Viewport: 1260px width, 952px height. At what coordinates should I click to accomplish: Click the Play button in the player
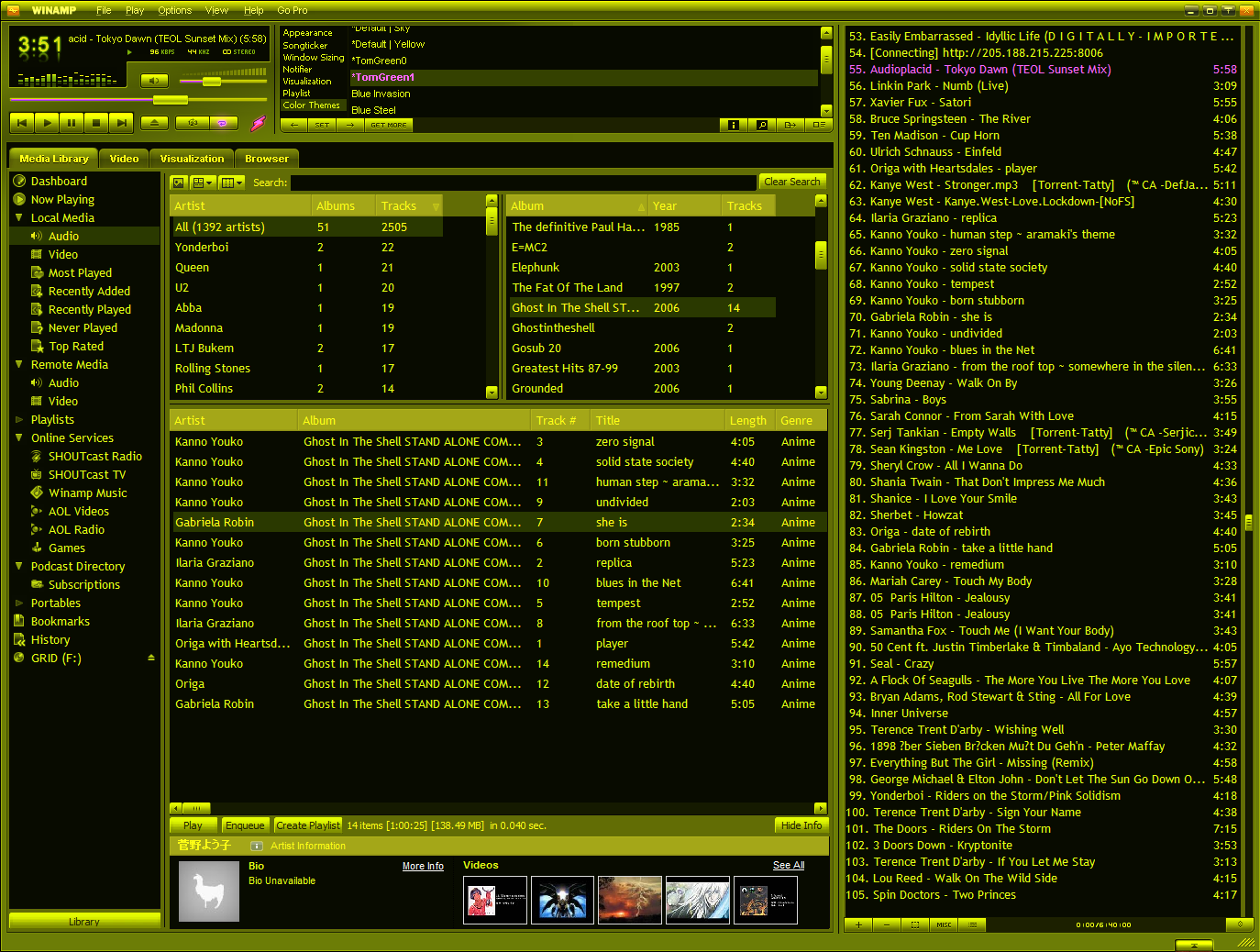tap(47, 122)
